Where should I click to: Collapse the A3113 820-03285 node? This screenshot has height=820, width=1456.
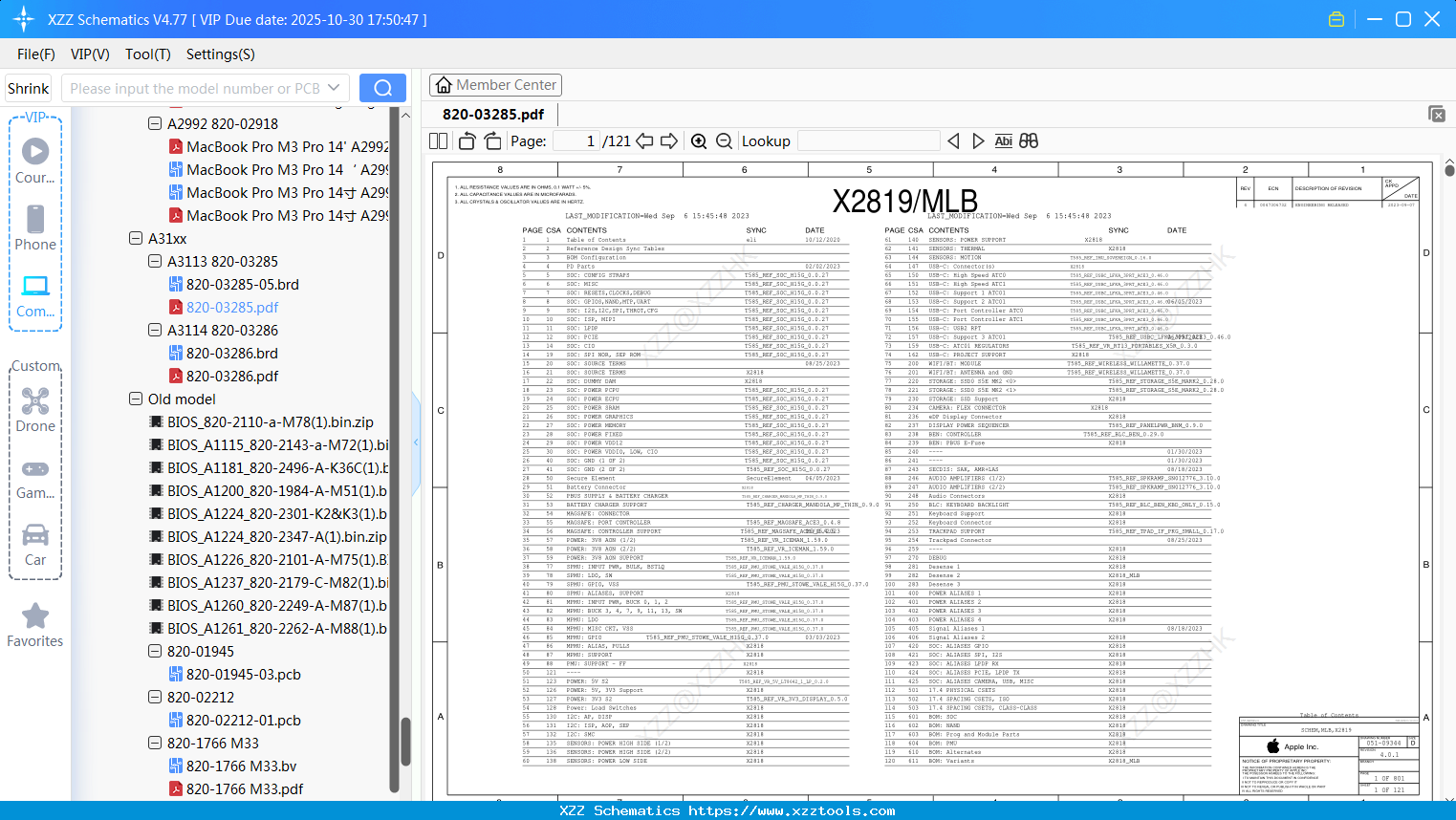pos(155,261)
